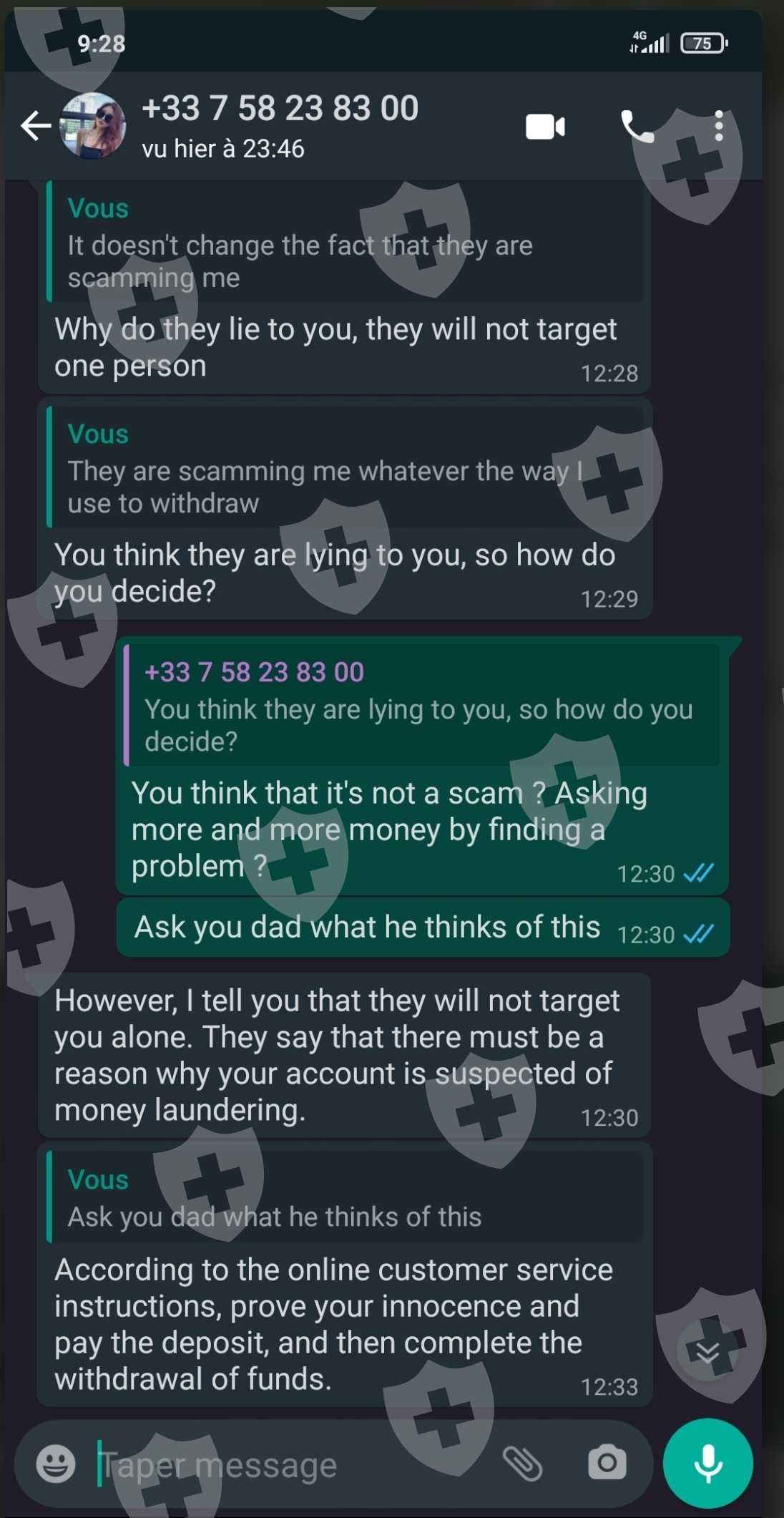Jump to latest messages with double chevron

click(707, 1351)
